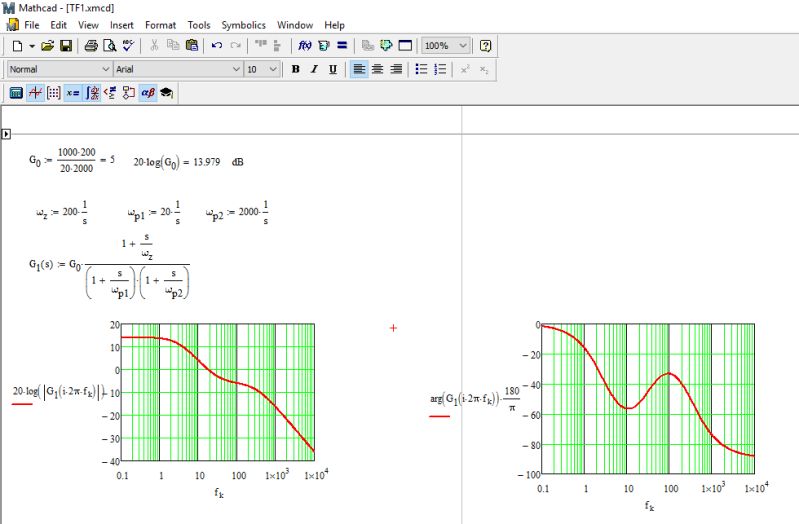Select the ωp1 := 20 definition

coord(154,213)
